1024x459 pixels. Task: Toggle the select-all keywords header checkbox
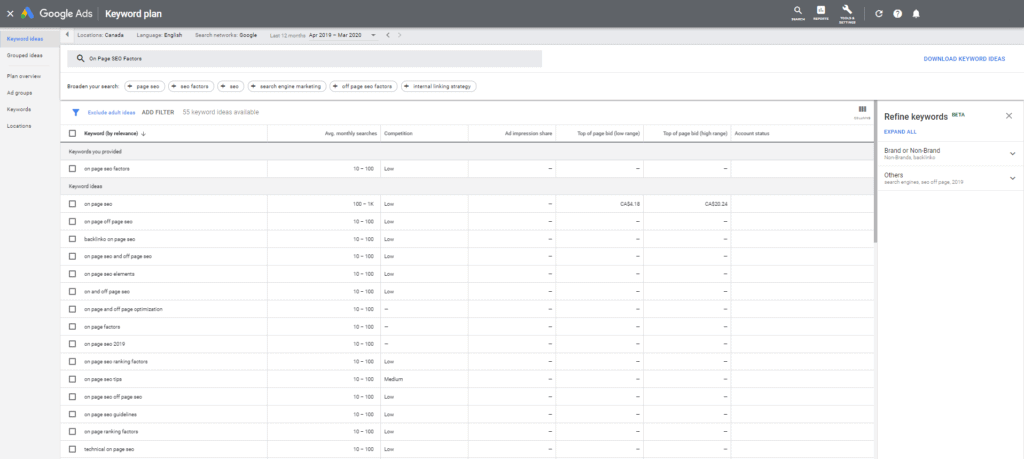(72, 134)
